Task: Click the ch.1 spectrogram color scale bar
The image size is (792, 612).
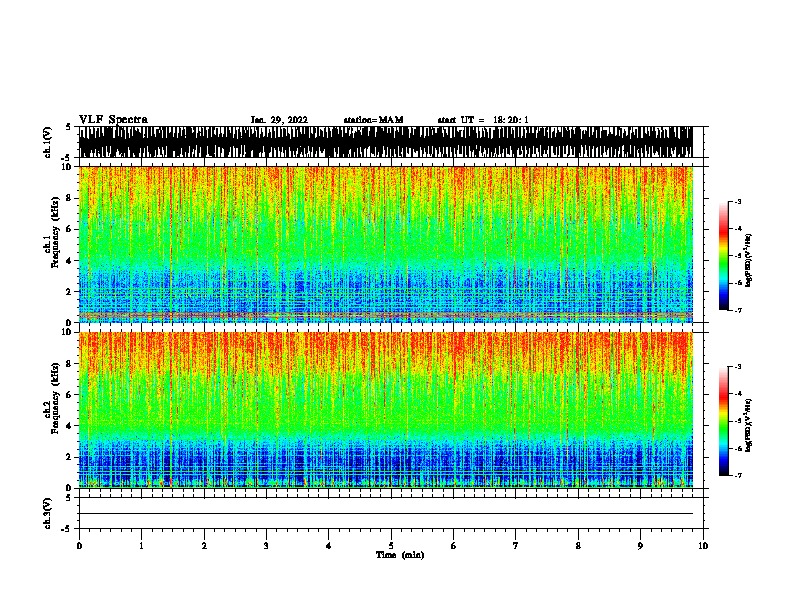Action: pyautogui.click(x=723, y=256)
